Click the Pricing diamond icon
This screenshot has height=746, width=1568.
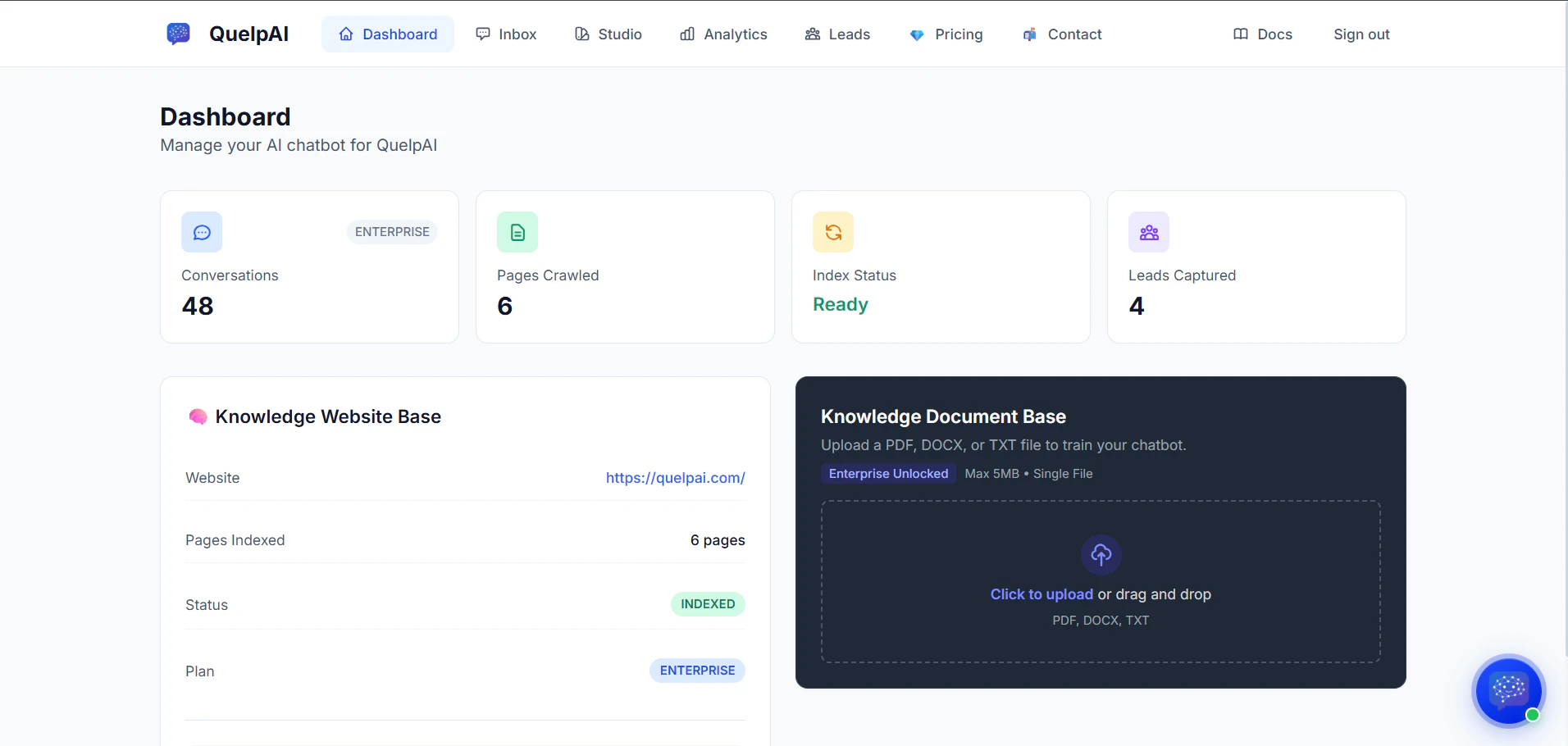[917, 34]
